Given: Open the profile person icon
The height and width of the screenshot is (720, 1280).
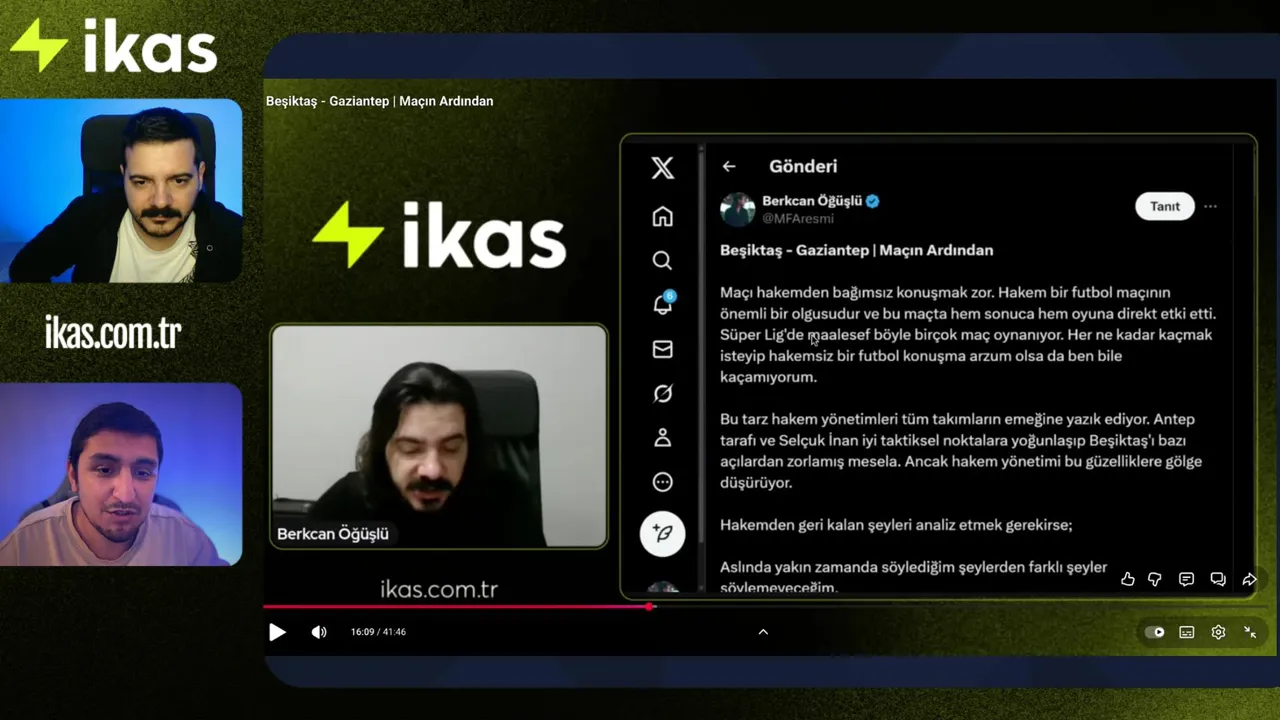Looking at the screenshot, I should click(x=662, y=438).
